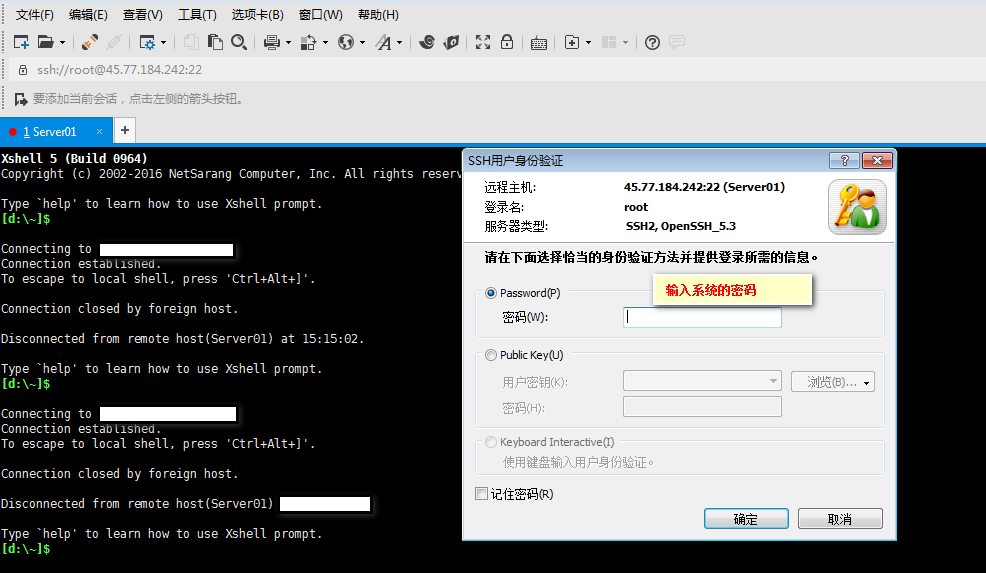This screenshot has height=573, width=986.
Task: Open the 编辑(E) menu
Action: [x=88, y=14]
